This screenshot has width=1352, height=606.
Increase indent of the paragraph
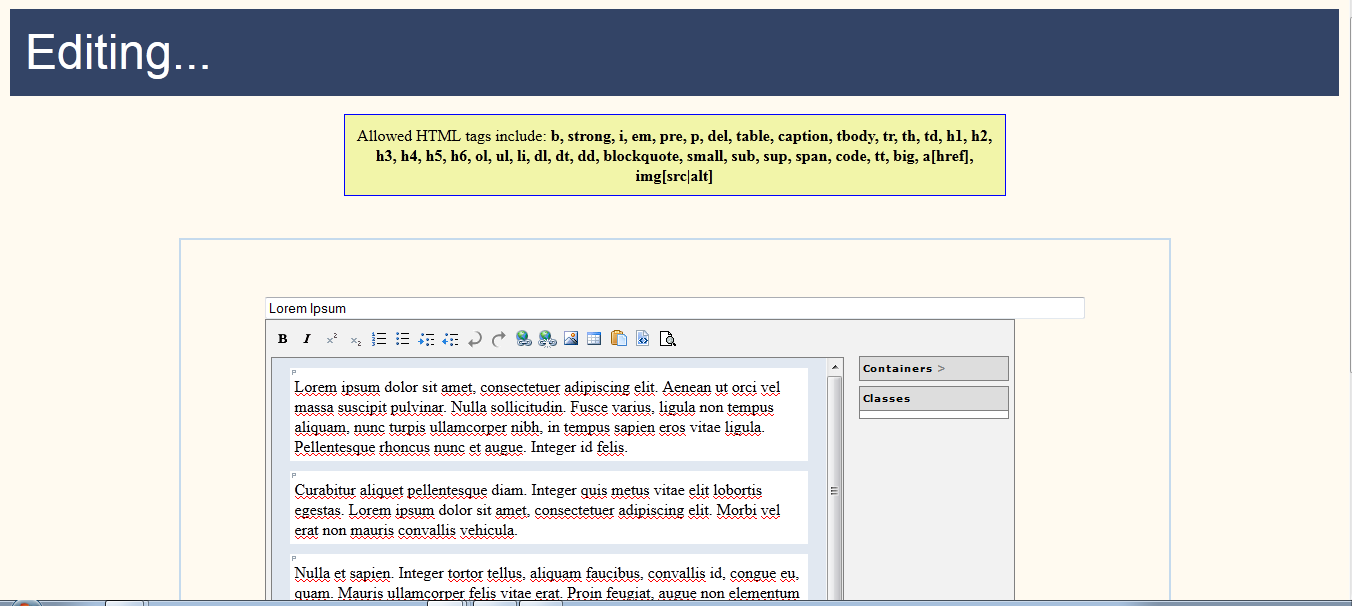[427, 338]
